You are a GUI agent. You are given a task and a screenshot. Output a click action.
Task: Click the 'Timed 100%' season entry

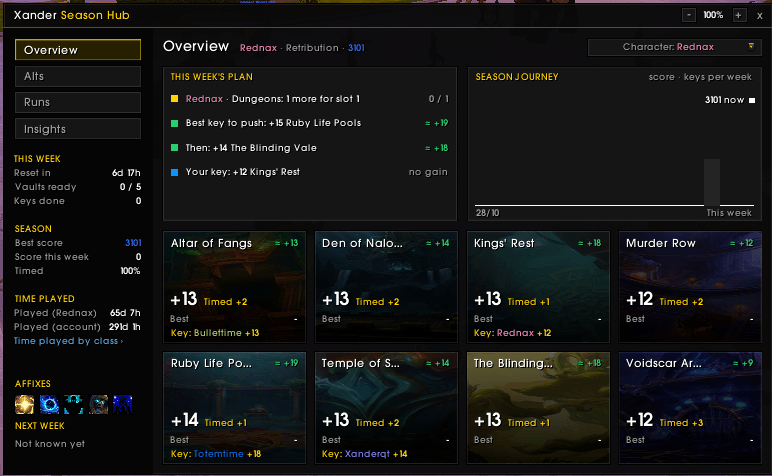coord(77,271)
